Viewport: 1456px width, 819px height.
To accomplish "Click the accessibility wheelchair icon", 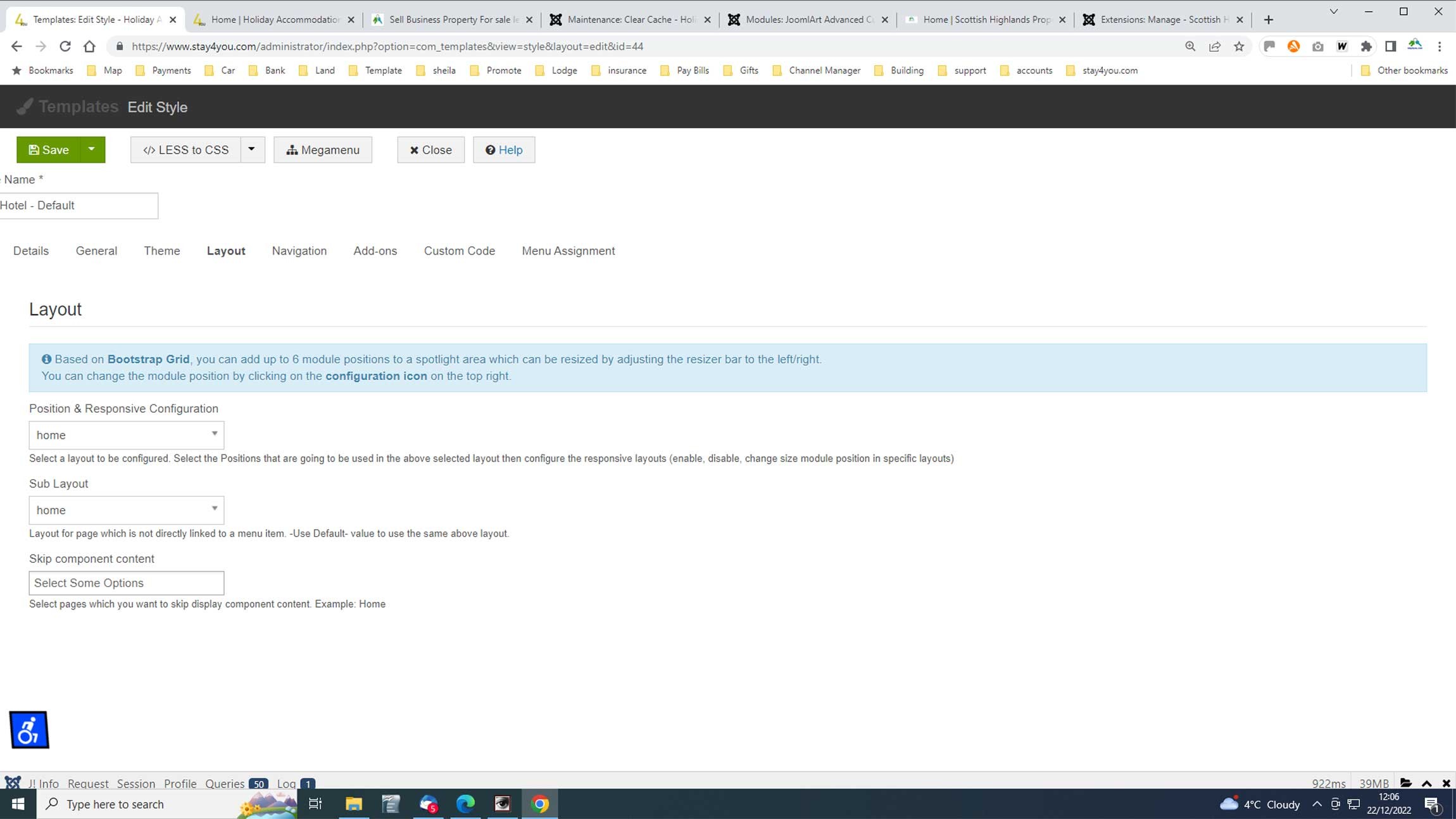I will coord(29,730).
